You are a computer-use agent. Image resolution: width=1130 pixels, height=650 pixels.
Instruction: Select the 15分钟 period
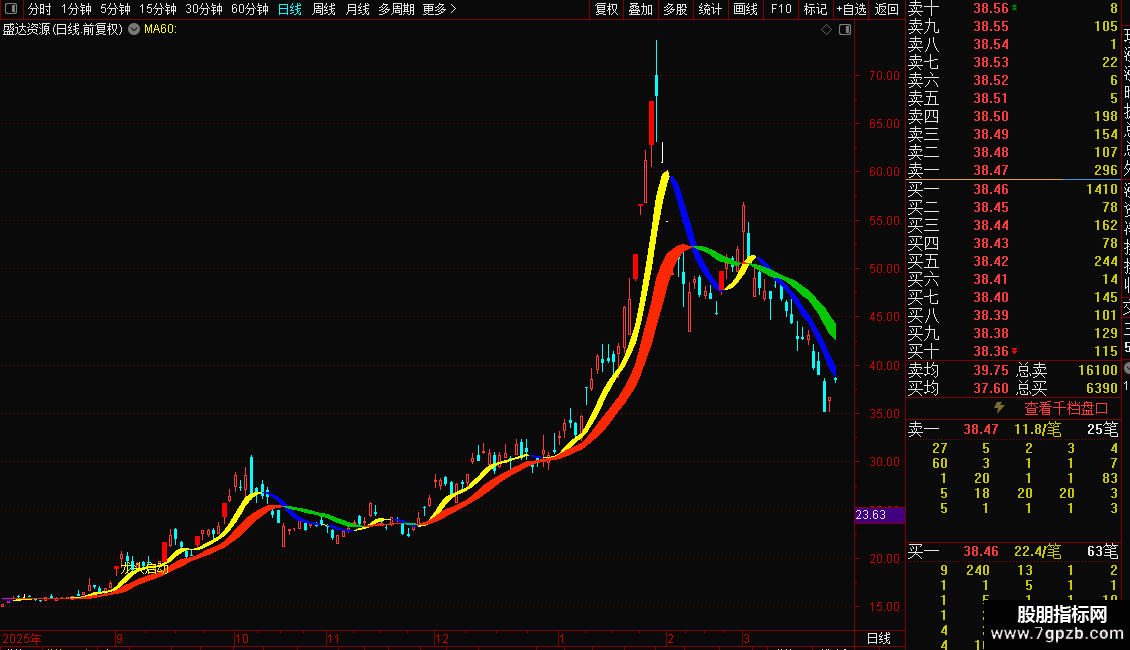pos(157,9)
